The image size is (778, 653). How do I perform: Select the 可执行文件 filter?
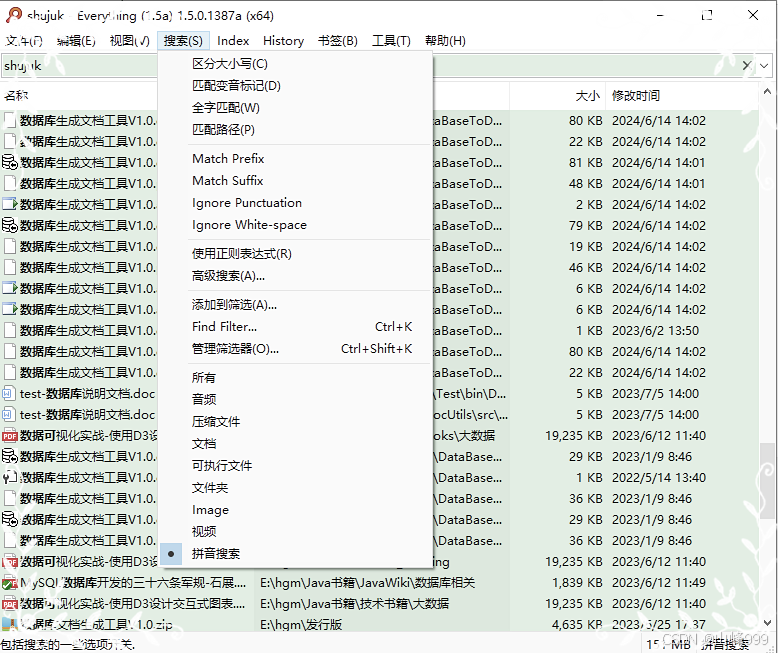pyautogui.click(x=295, y=465)
